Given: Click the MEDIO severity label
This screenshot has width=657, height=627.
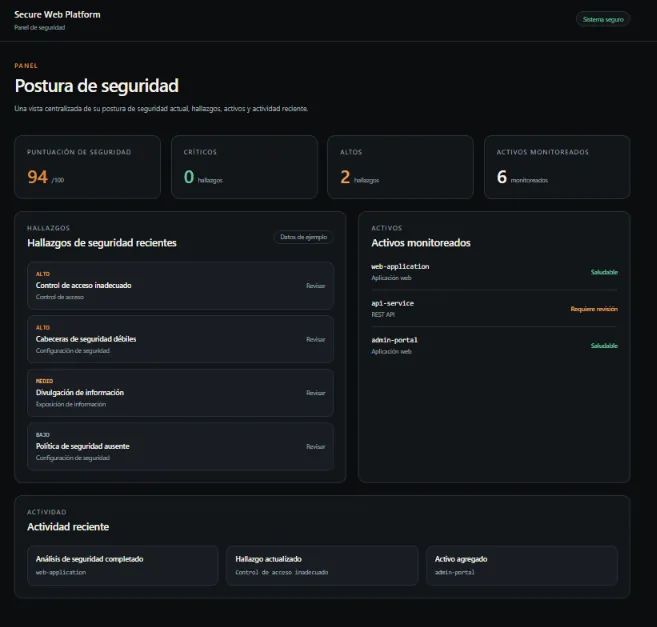Looking at the screenshot, I should point(44,381).
